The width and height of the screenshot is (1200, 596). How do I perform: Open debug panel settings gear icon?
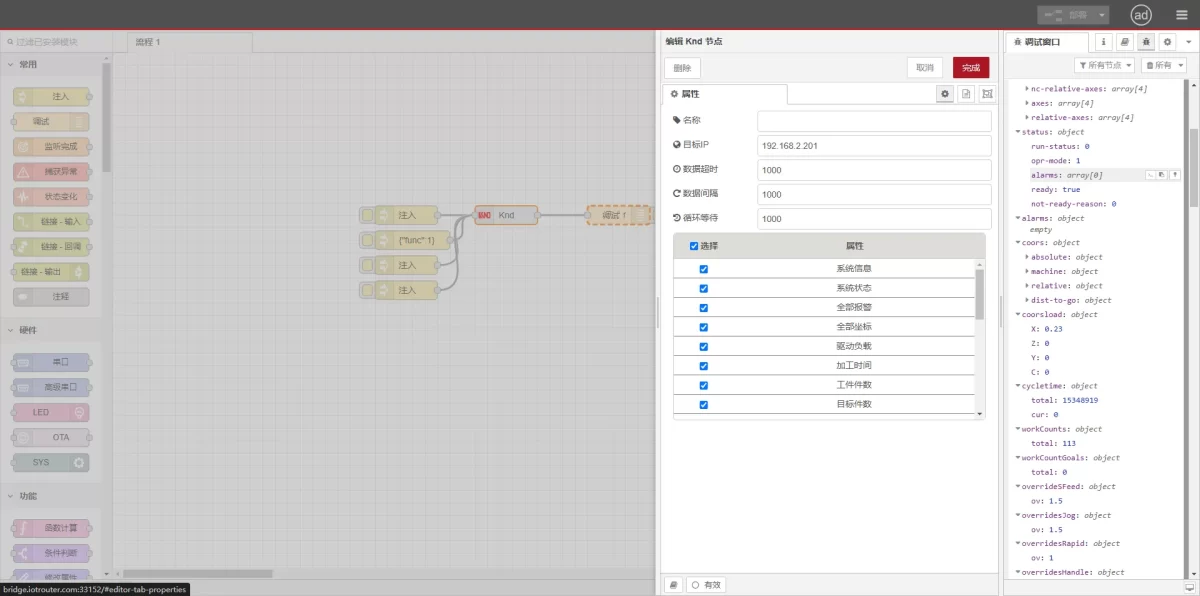pos(1166,42)
